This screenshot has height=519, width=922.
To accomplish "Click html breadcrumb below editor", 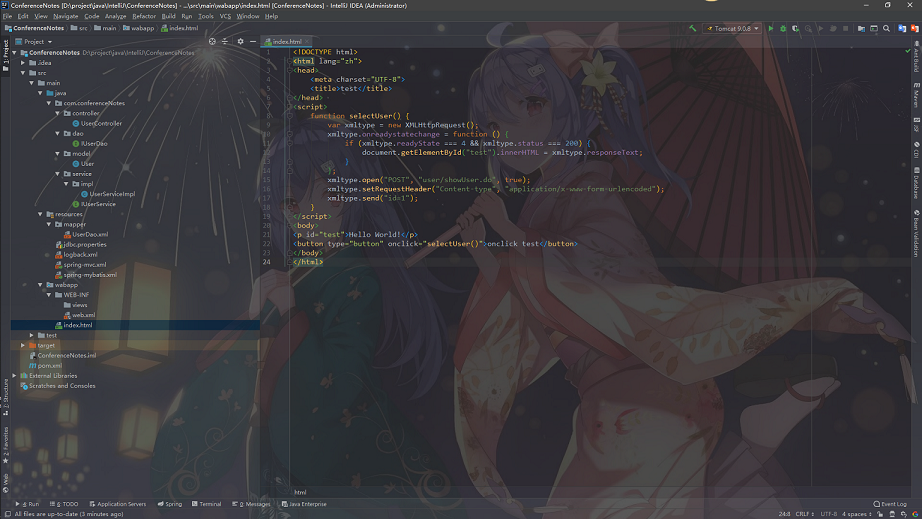I will [x=300, y=493].
